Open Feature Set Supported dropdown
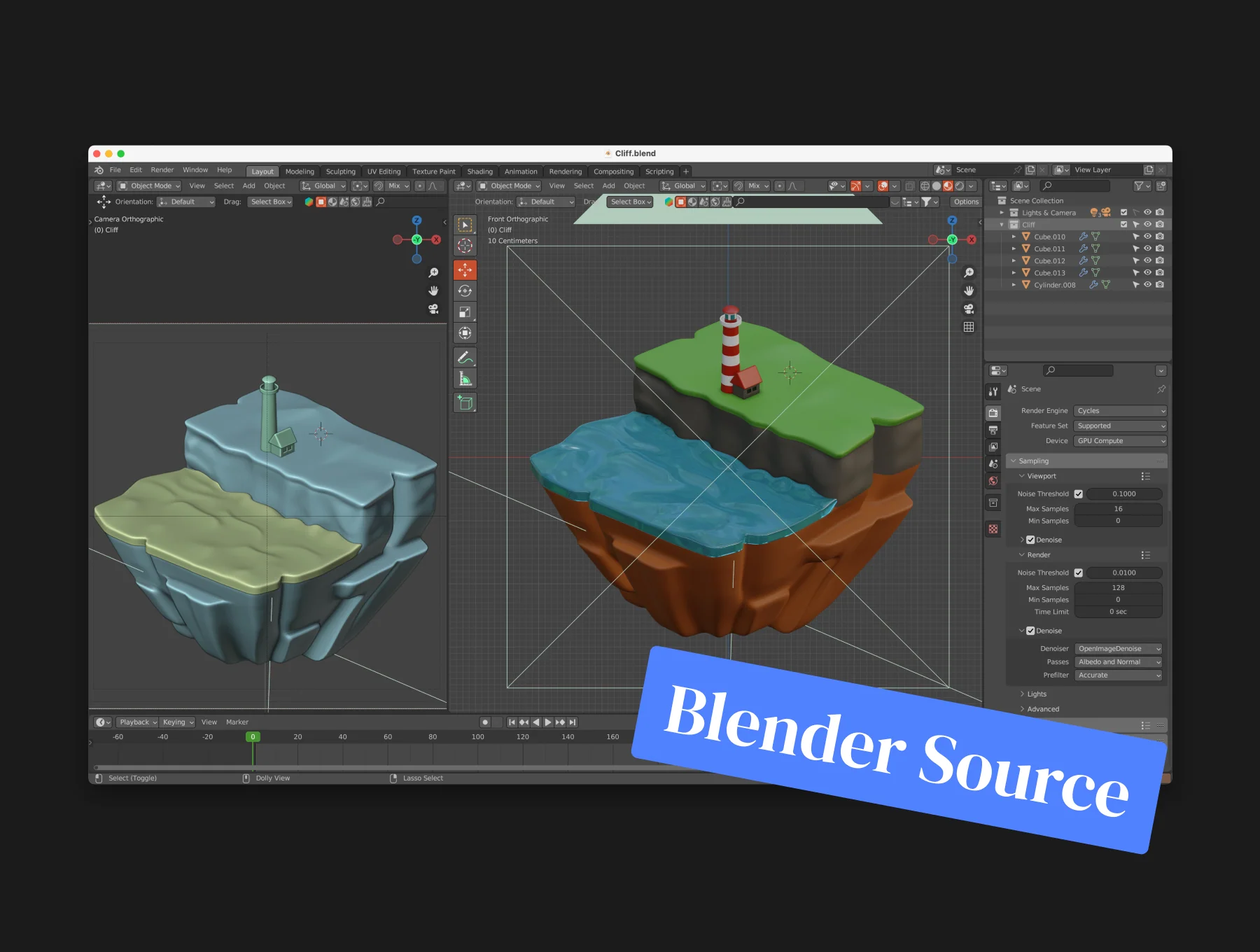This screenshot has height=952, width=1260. 1120,426
